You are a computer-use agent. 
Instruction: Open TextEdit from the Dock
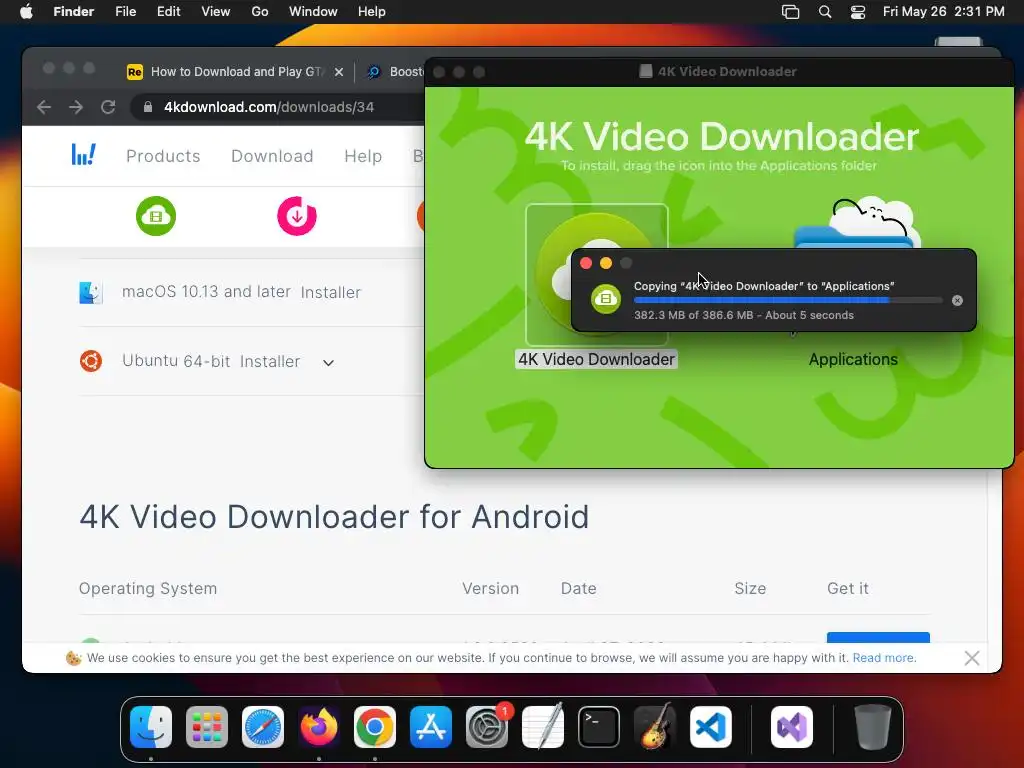[x=543, y=727]
